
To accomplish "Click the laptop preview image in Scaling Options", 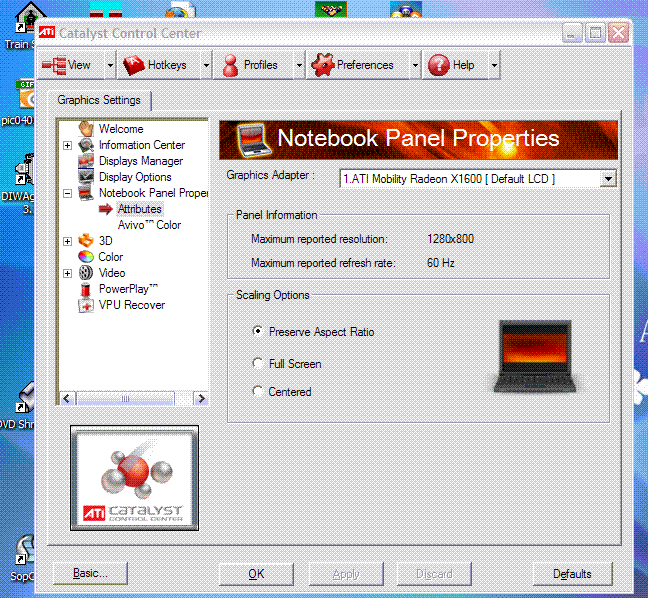I will coord(535,356).
